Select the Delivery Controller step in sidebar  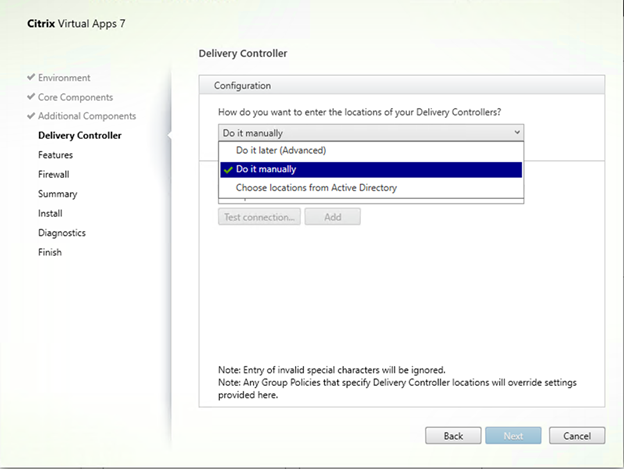(x=80, y=135)
